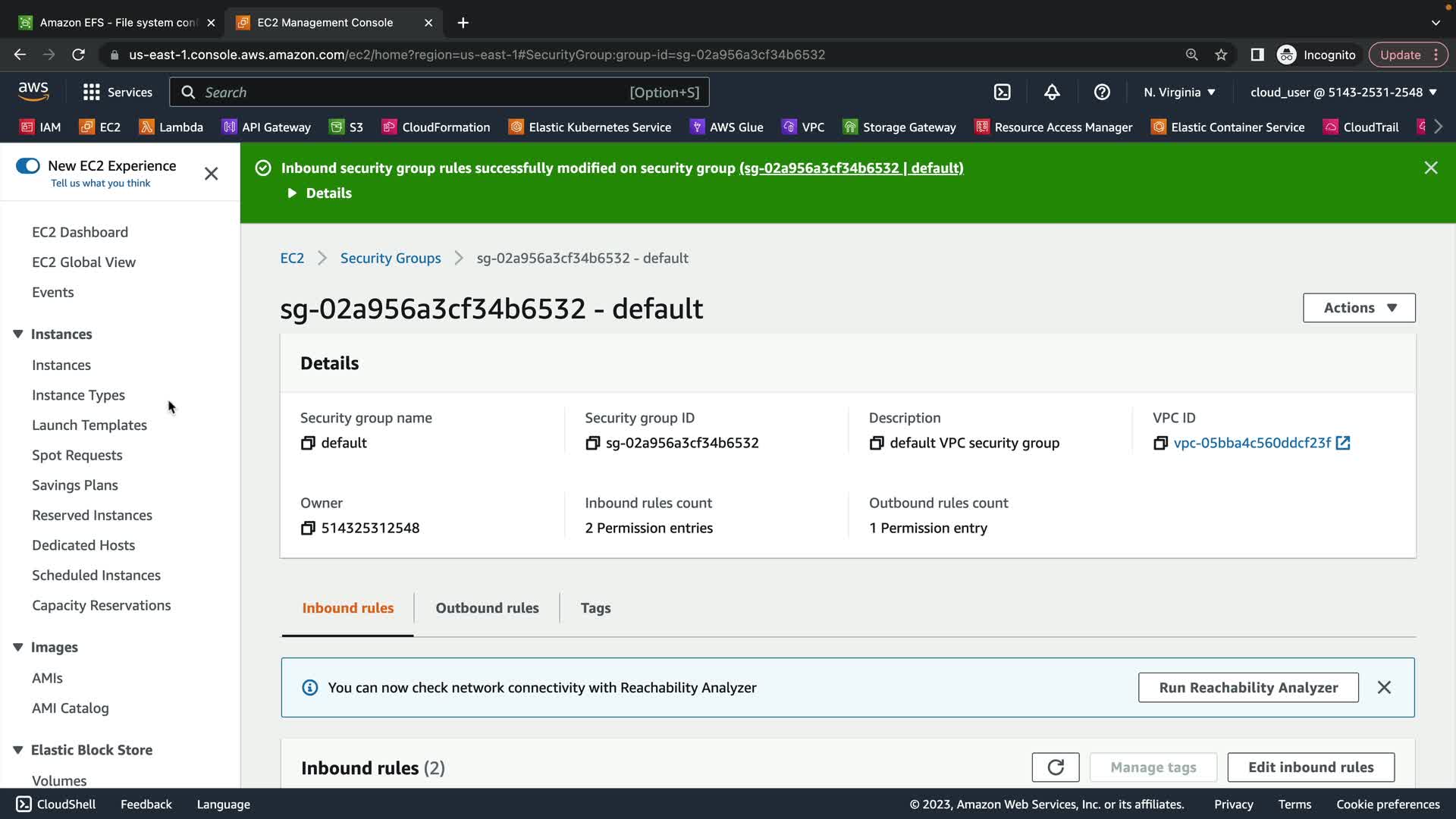
Task: Copy the security group ID value
Action: (593, 443)
